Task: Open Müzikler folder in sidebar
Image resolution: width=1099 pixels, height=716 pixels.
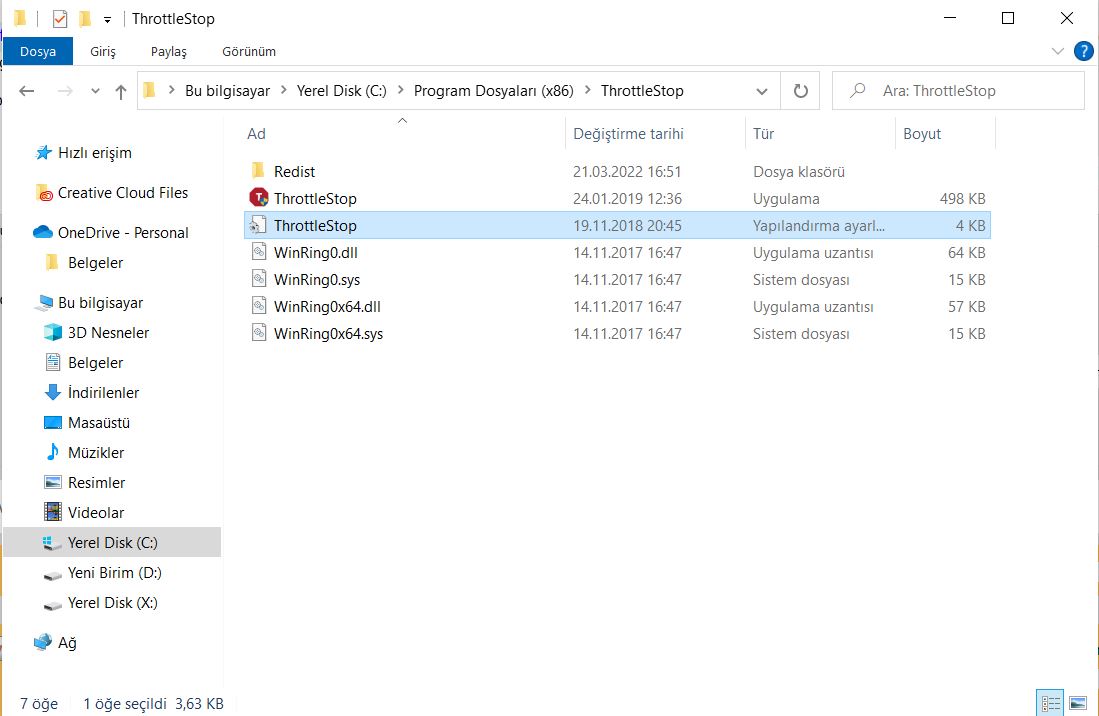Action: [x=96, y=453]
